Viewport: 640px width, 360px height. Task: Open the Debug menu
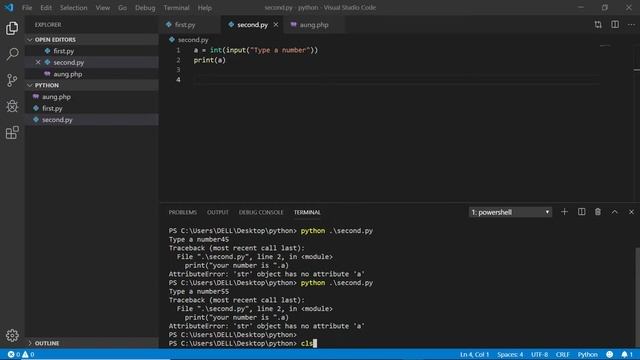[145, 8]
